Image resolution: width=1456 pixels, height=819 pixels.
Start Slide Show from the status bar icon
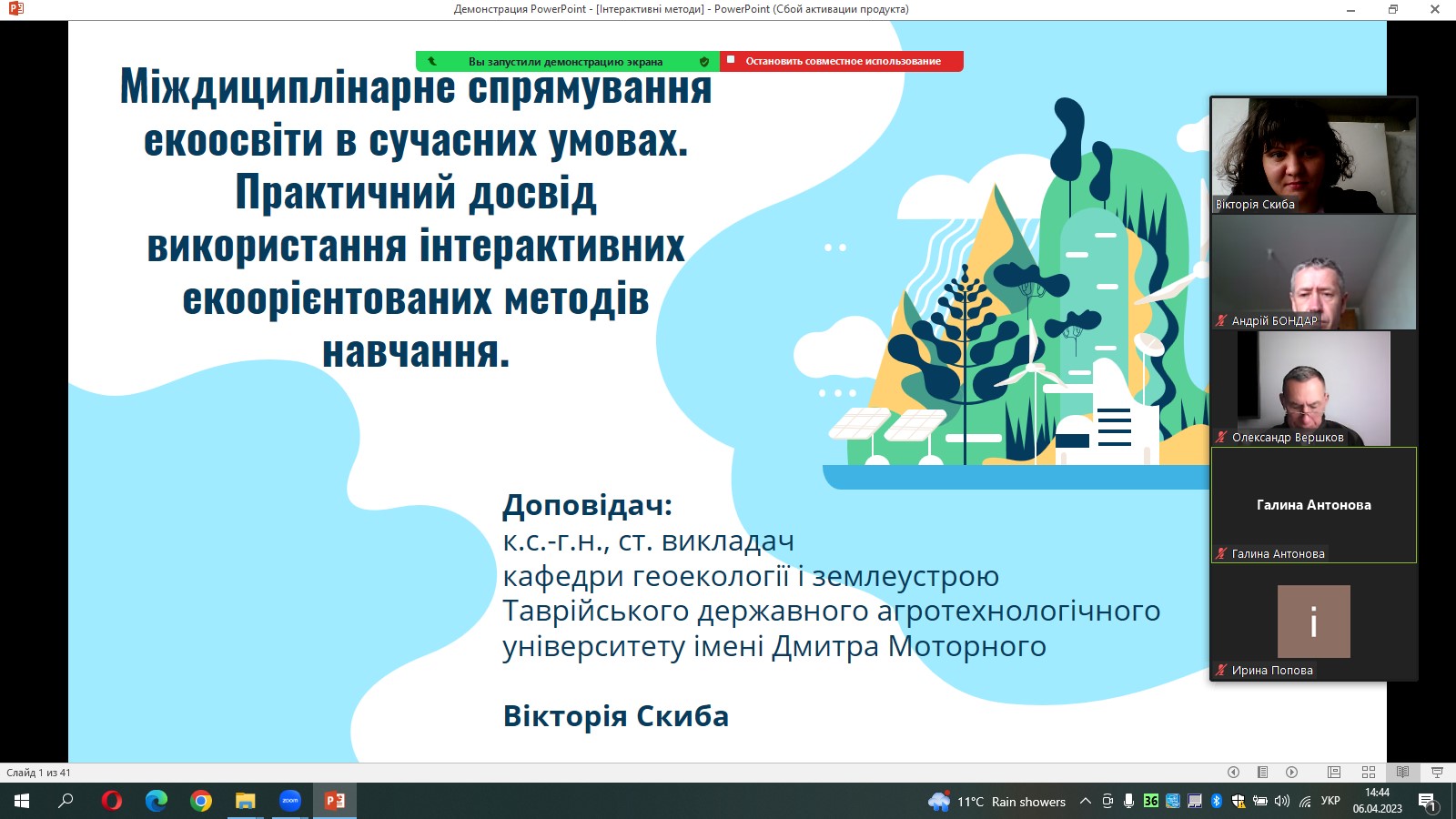[x=1435, y=772]
